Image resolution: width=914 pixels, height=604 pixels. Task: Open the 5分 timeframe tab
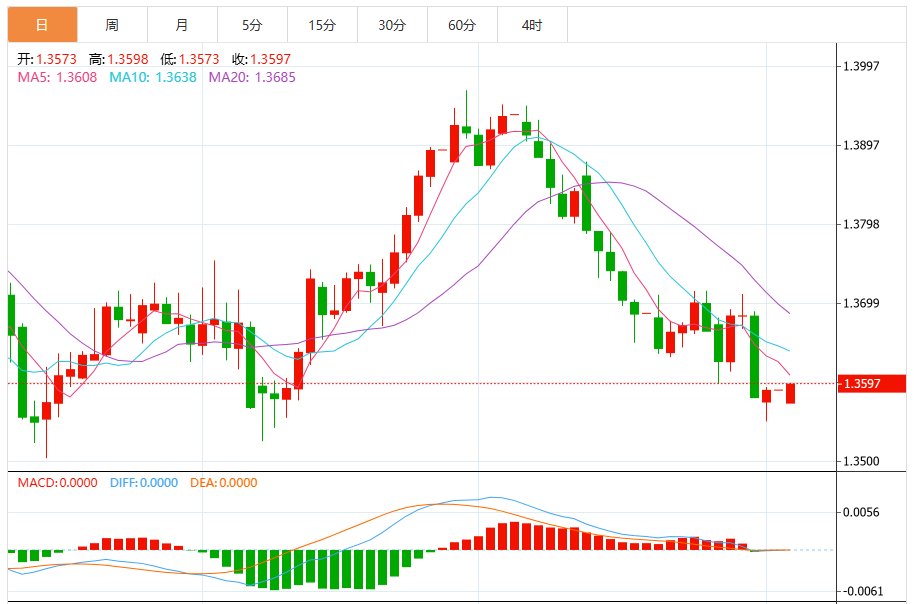252,25
